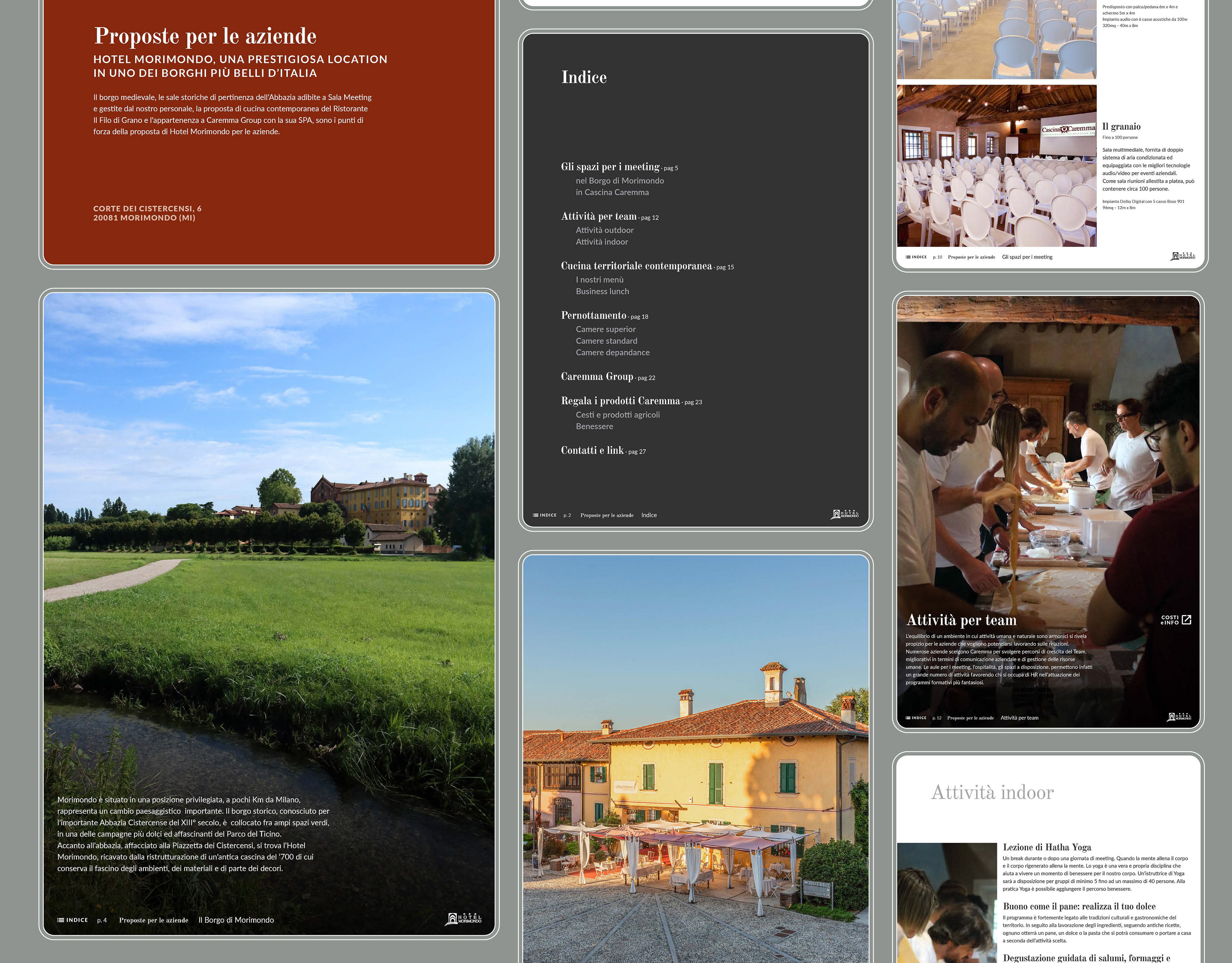Click 'Attività per team' footer breadcrumb on page 12
Viewport: 1232px width, 963px height.
point(1019,718)
